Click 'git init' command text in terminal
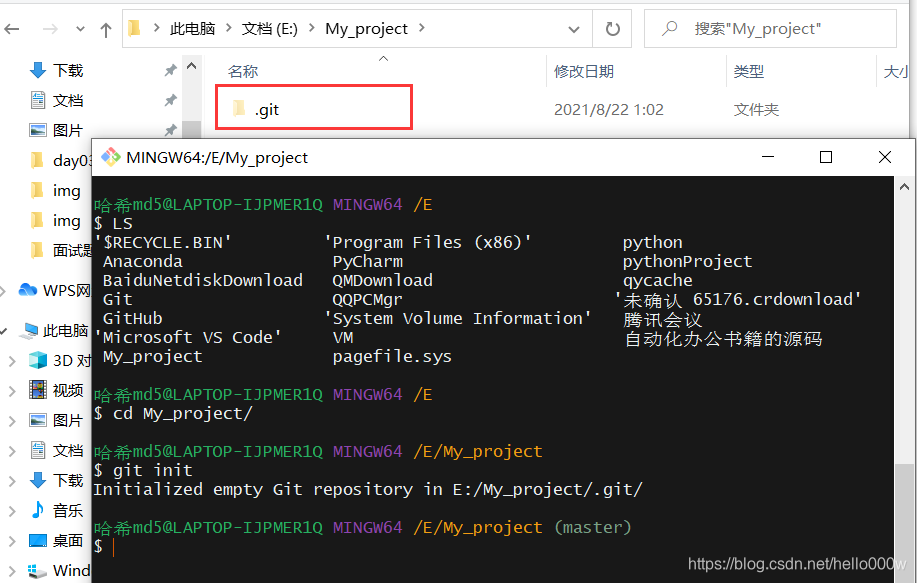Viewport: 917px width, 583px height. (153, 470)
